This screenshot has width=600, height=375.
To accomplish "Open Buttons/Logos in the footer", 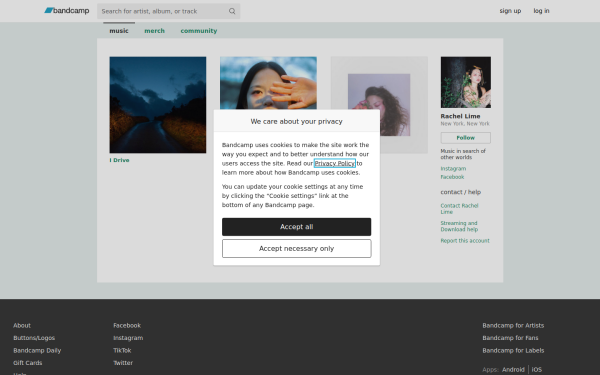I will 34,338.
